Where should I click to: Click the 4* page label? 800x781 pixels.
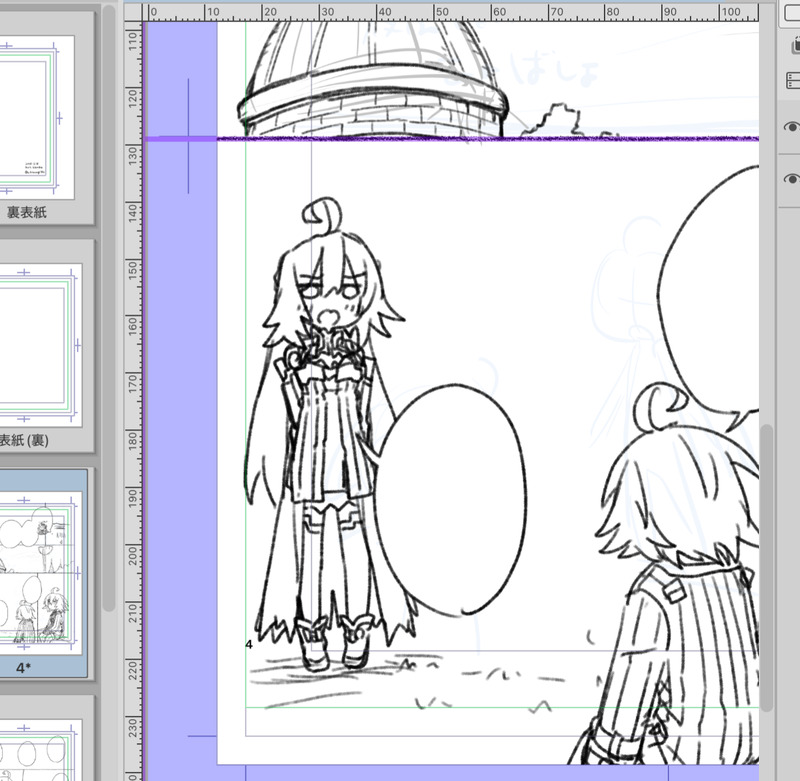coord(23,667)
